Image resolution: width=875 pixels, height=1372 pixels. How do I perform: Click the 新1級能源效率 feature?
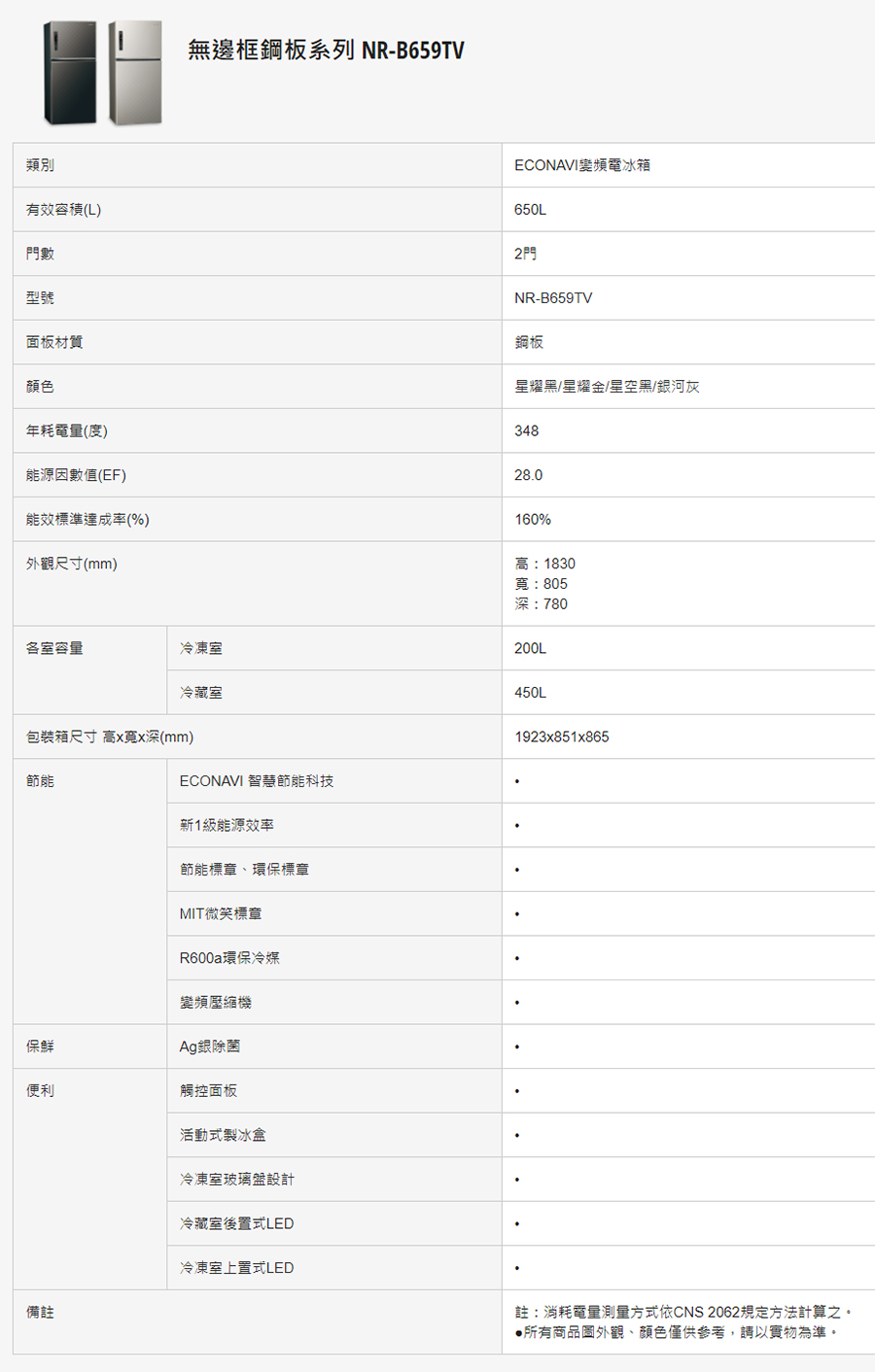[227, 826]
